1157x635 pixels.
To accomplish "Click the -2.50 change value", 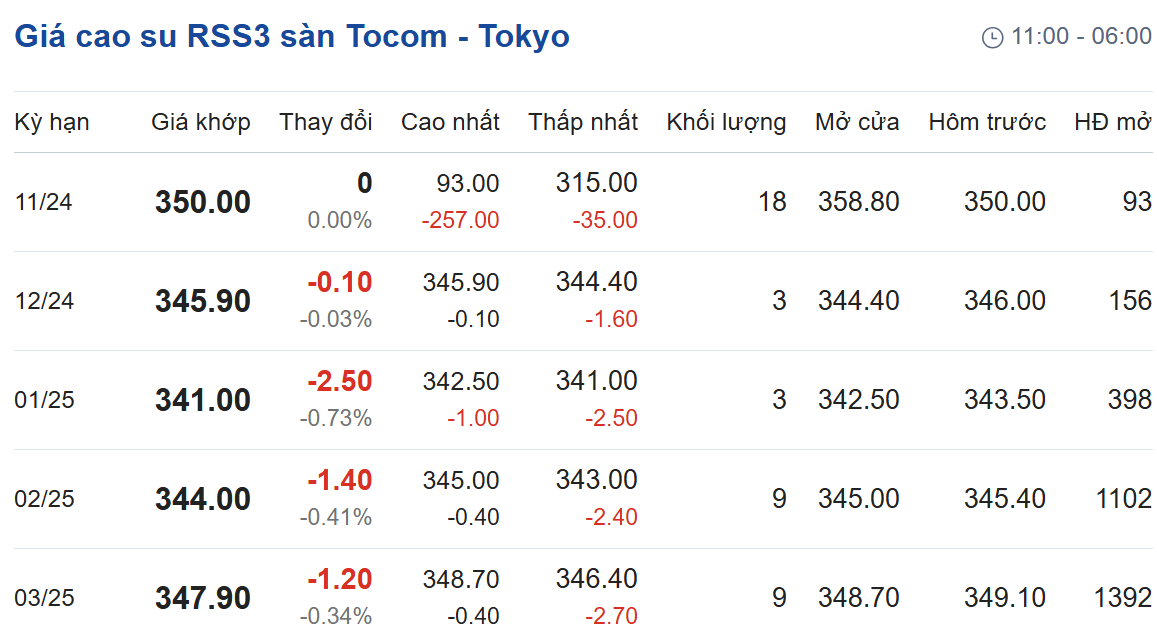I will [340, 381].
